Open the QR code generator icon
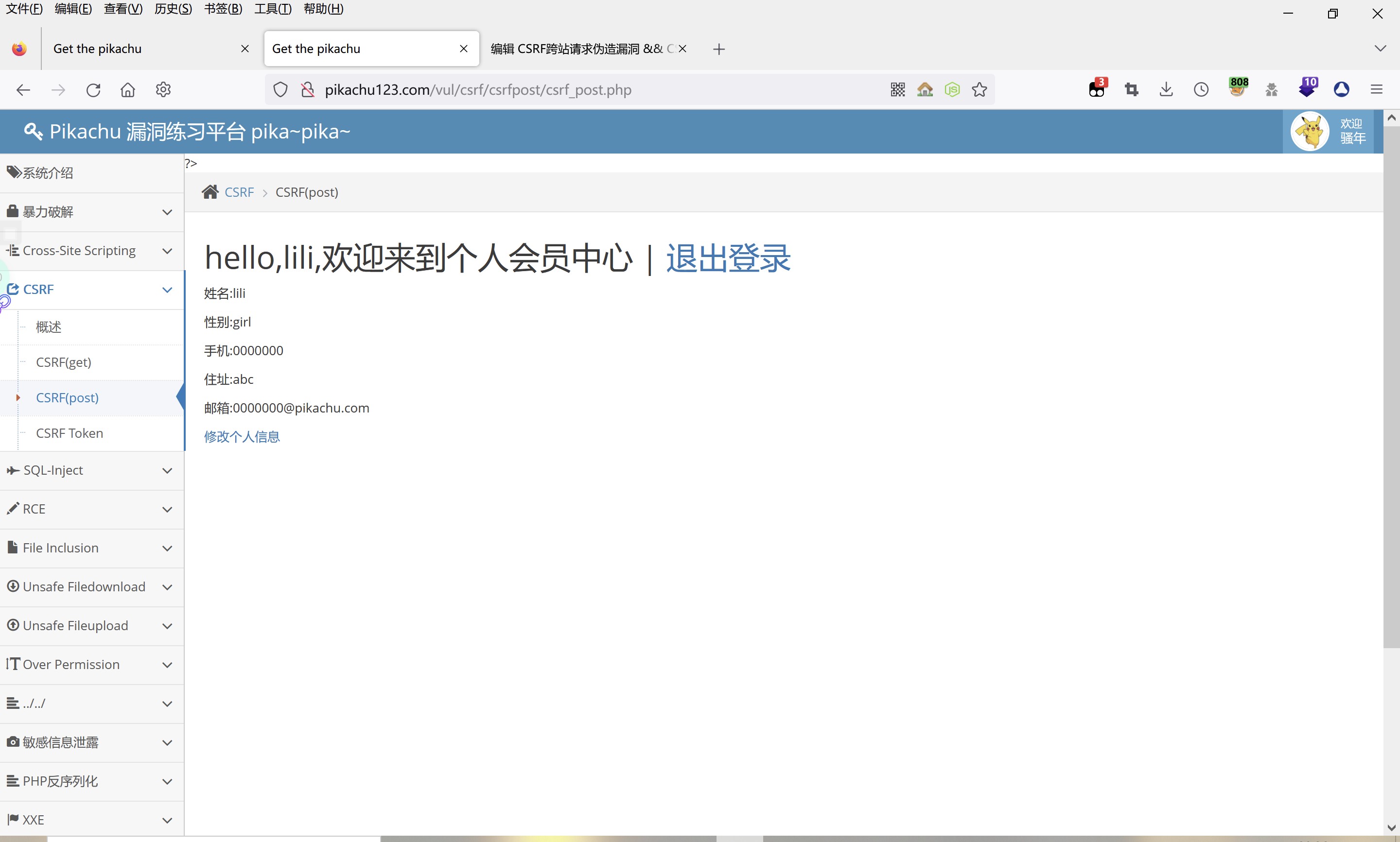This screenshot has height=842, width=1400. click(897, 90)
